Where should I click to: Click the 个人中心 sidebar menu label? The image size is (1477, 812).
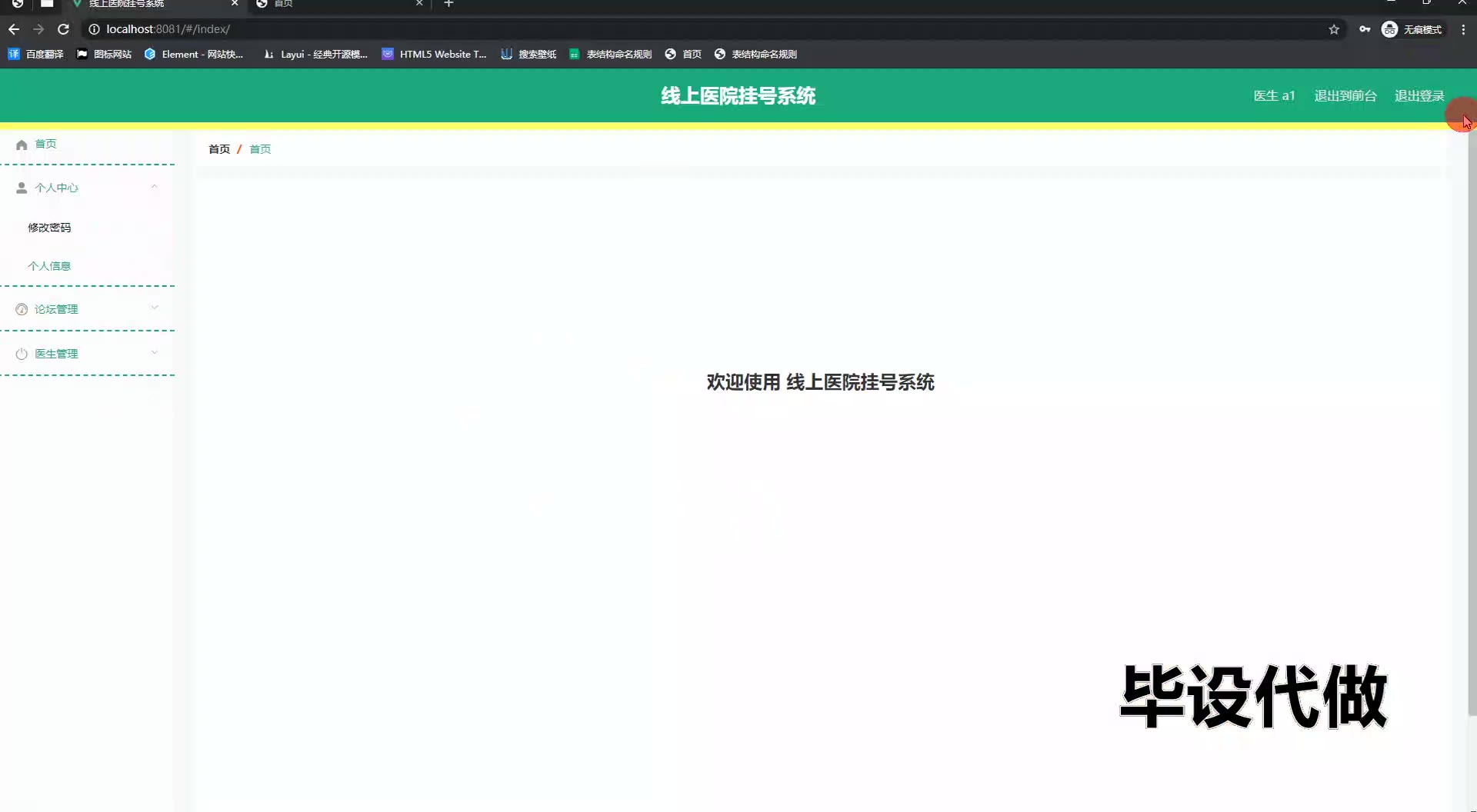(x=56, y=188)
